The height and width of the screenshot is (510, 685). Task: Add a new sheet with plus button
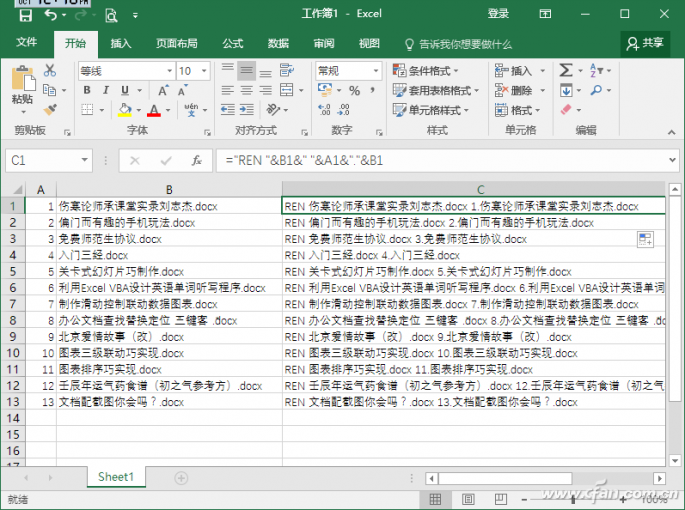click(181, 478)
